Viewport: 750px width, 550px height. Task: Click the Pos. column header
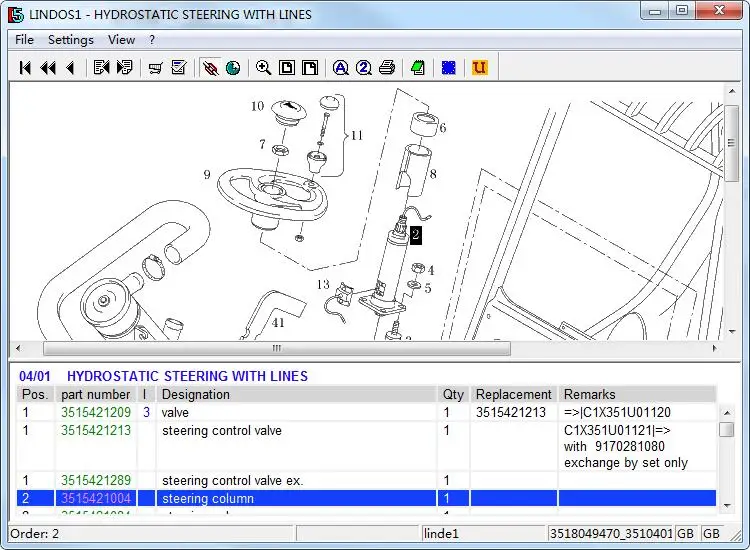[36, 395]
